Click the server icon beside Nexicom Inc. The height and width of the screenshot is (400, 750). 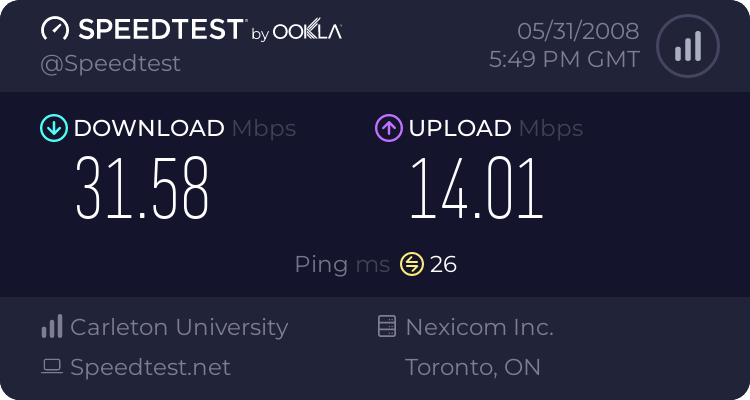coord(387,327)
